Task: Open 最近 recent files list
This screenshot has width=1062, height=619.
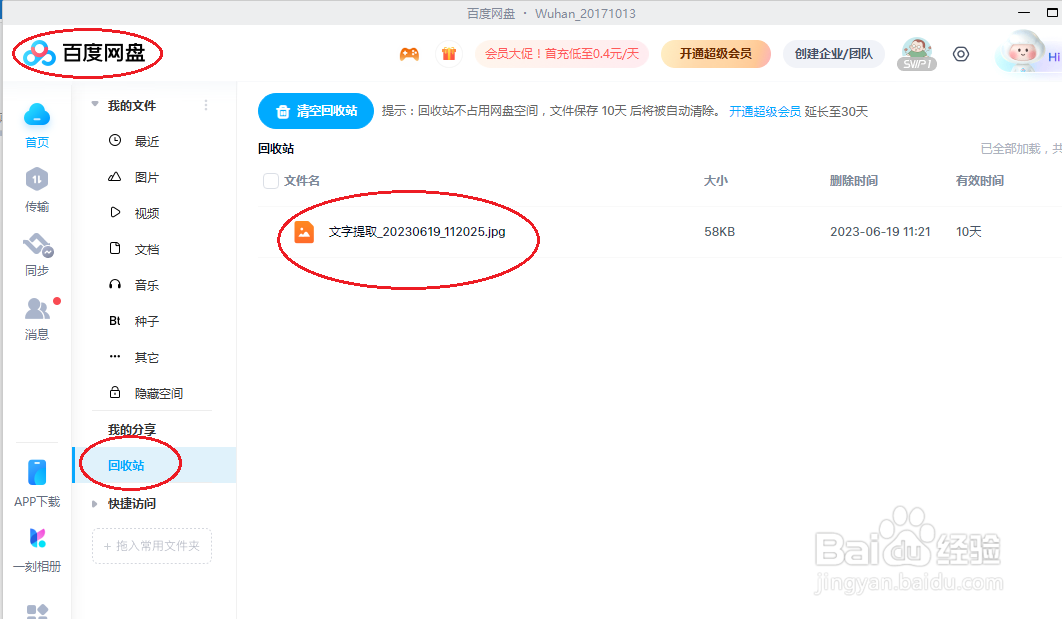Action: click(x=147, y=141)
